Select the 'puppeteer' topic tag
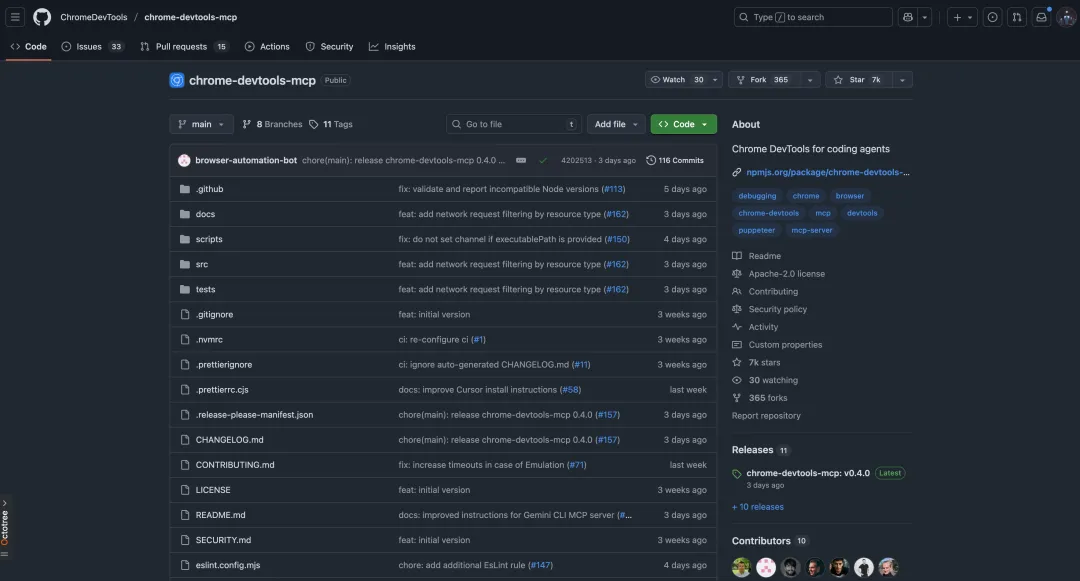1080x581 pixels. 756,231
